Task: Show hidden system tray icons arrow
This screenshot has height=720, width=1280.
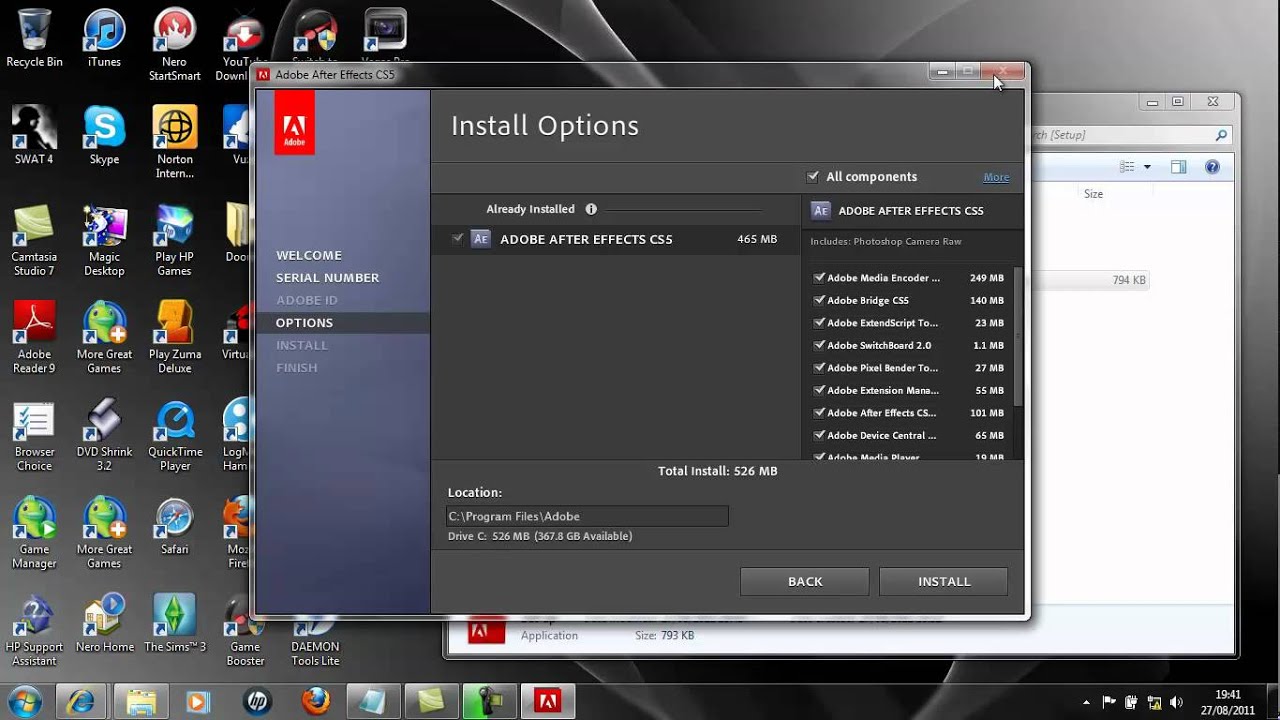Action: (1086, 702)
